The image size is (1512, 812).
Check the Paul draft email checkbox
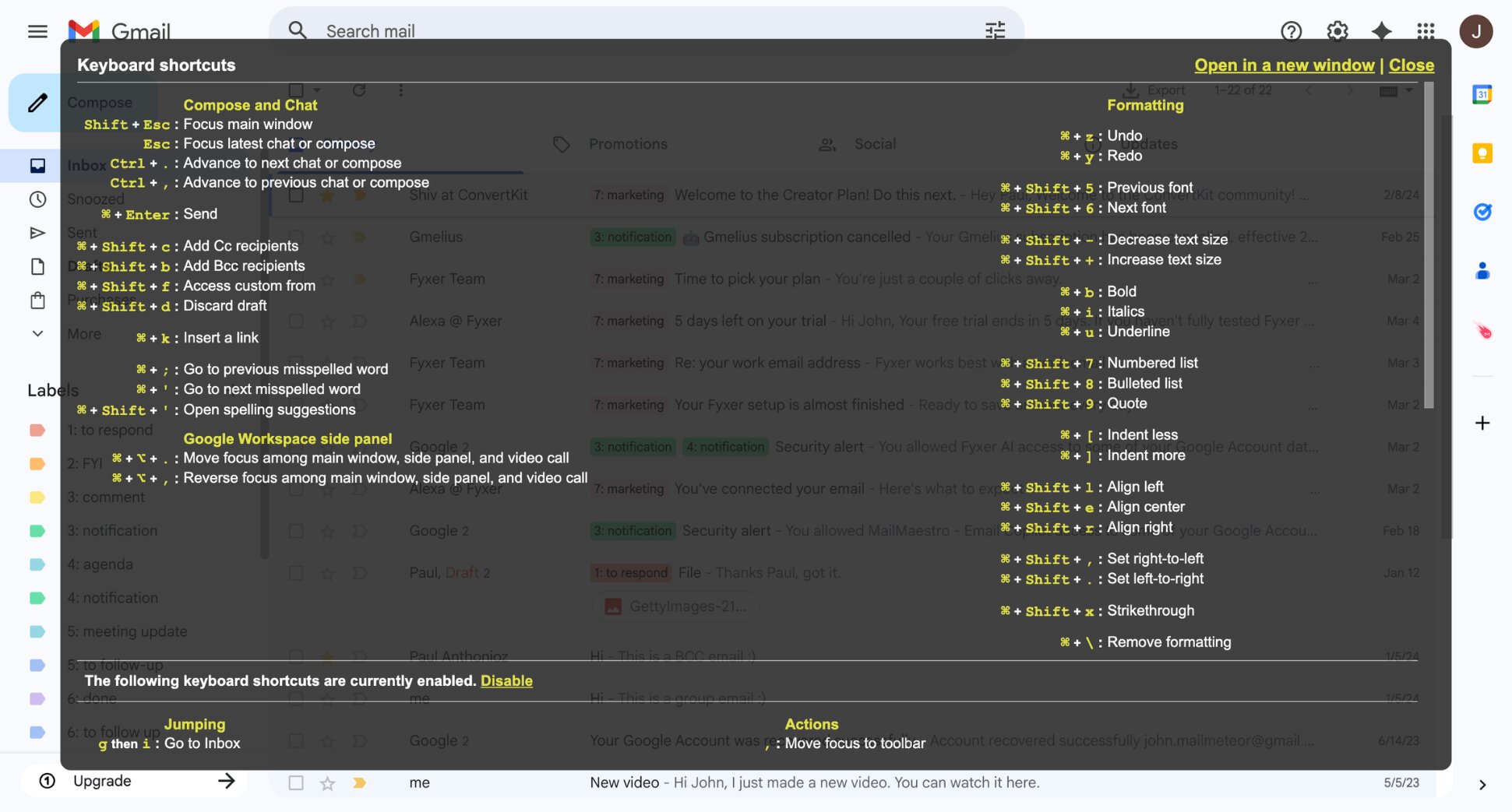(x=296, y=573)
